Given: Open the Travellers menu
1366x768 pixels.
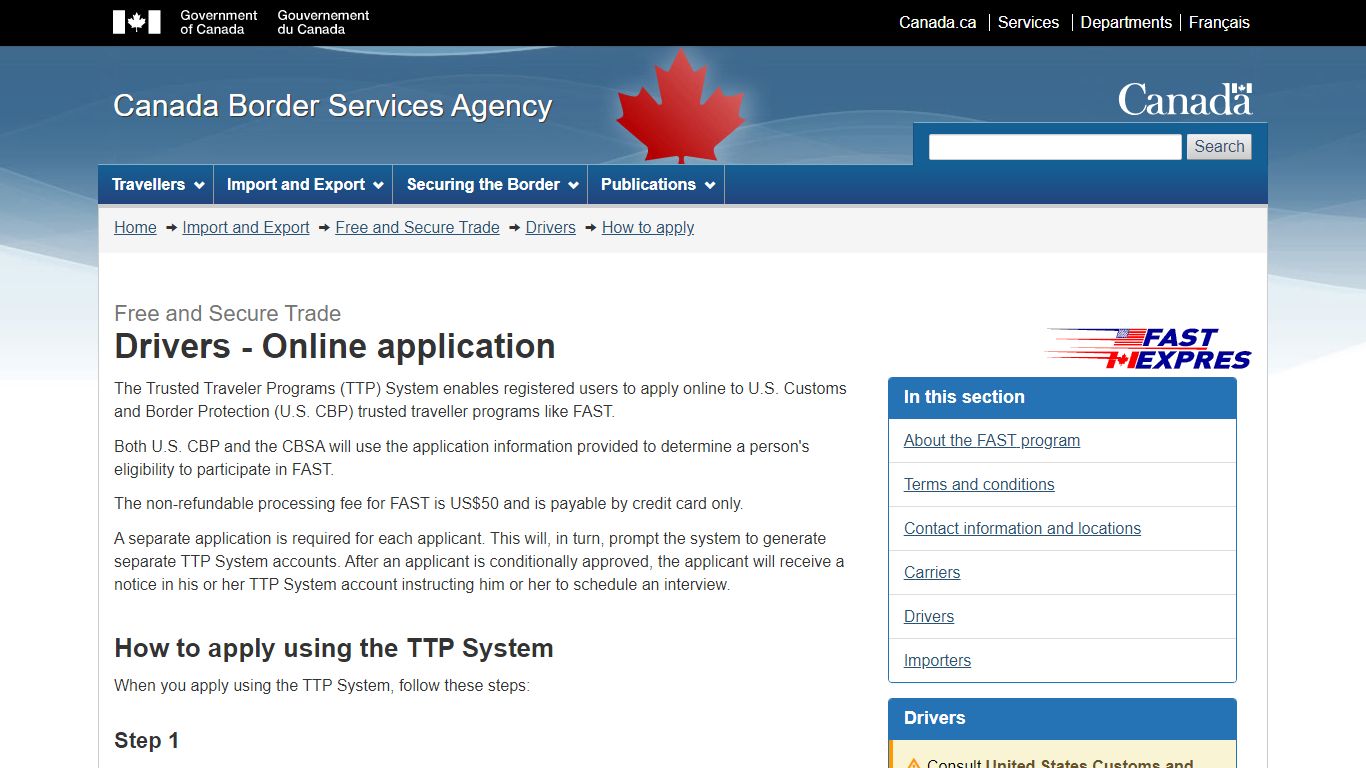Looking at the screenshot, I should coord(156,185).
